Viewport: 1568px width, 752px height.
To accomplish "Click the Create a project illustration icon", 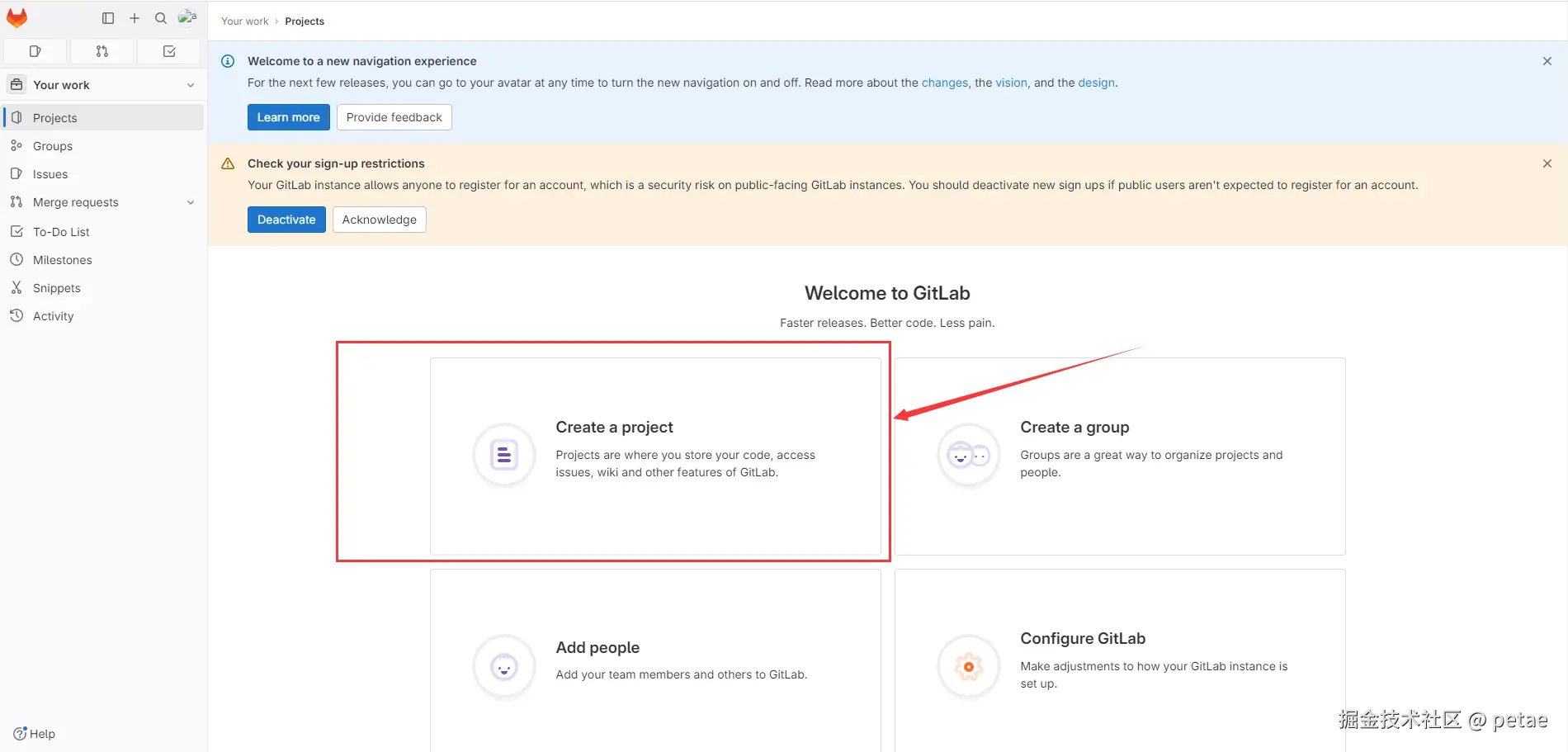I will 504,455.
